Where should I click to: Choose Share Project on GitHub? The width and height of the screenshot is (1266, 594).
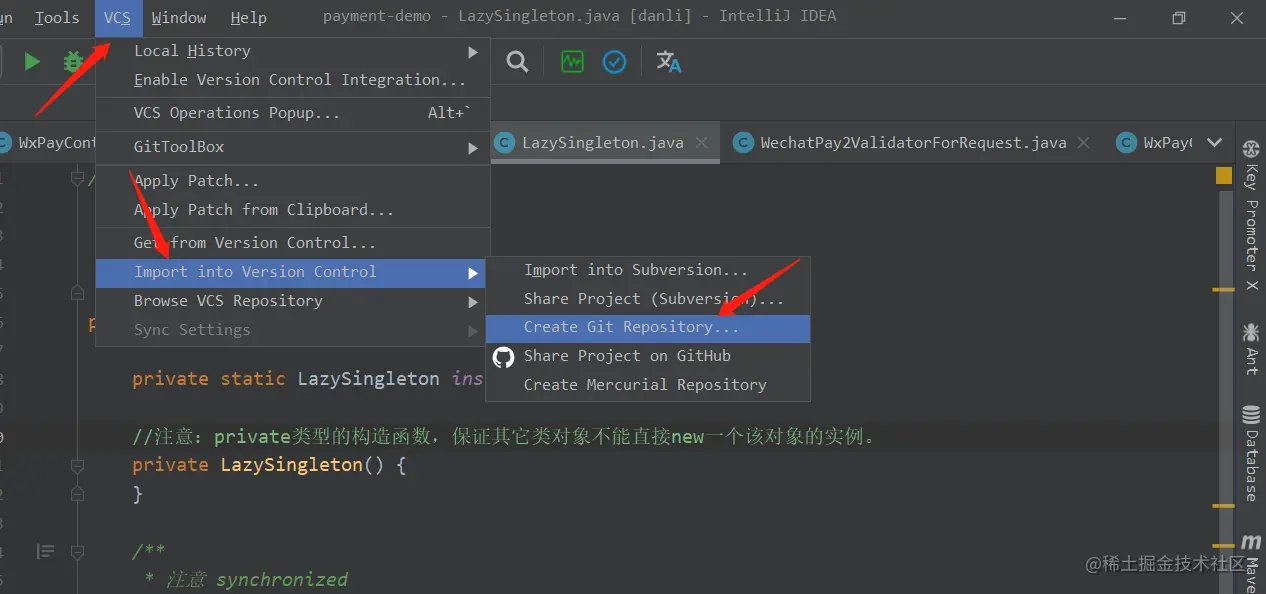click(648, 356)
